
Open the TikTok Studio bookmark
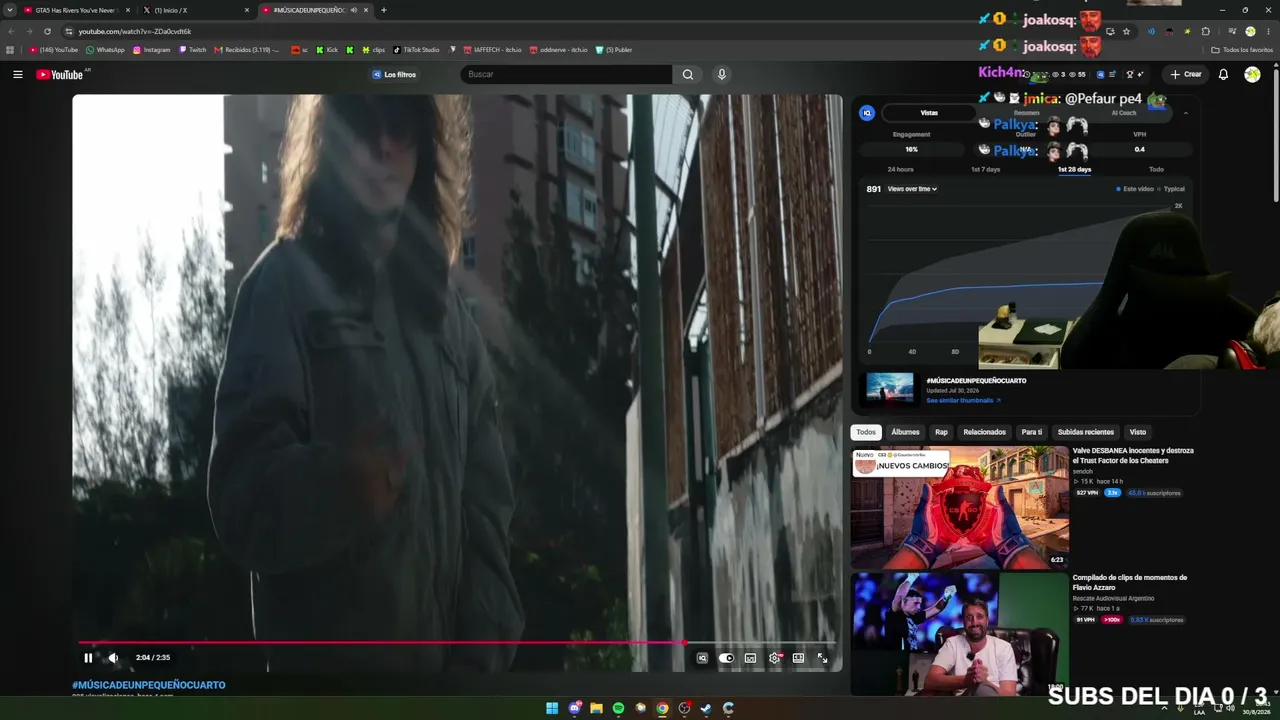[x=416, y=49]
